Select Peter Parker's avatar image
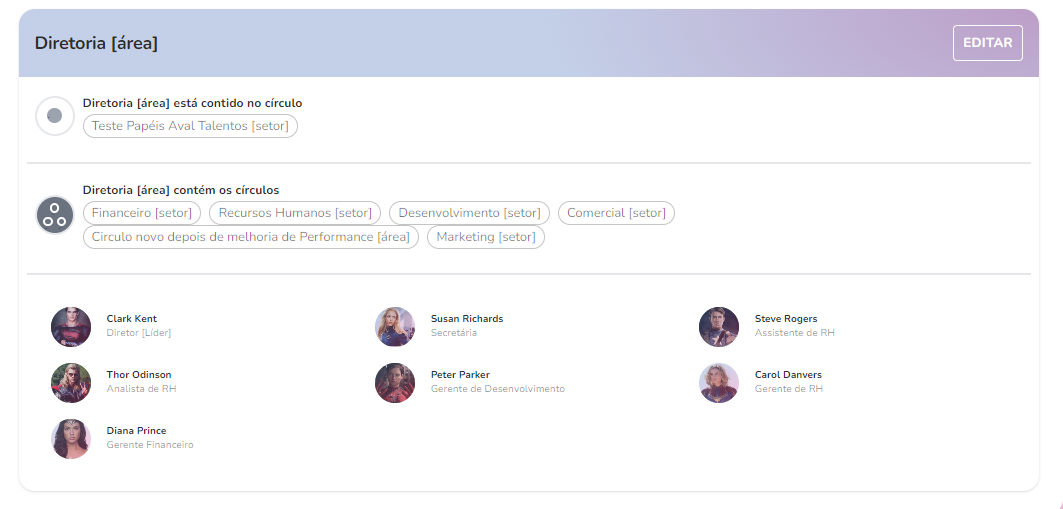The height and width of the screenshot is (509, 1063). click(x=395, y=383)
